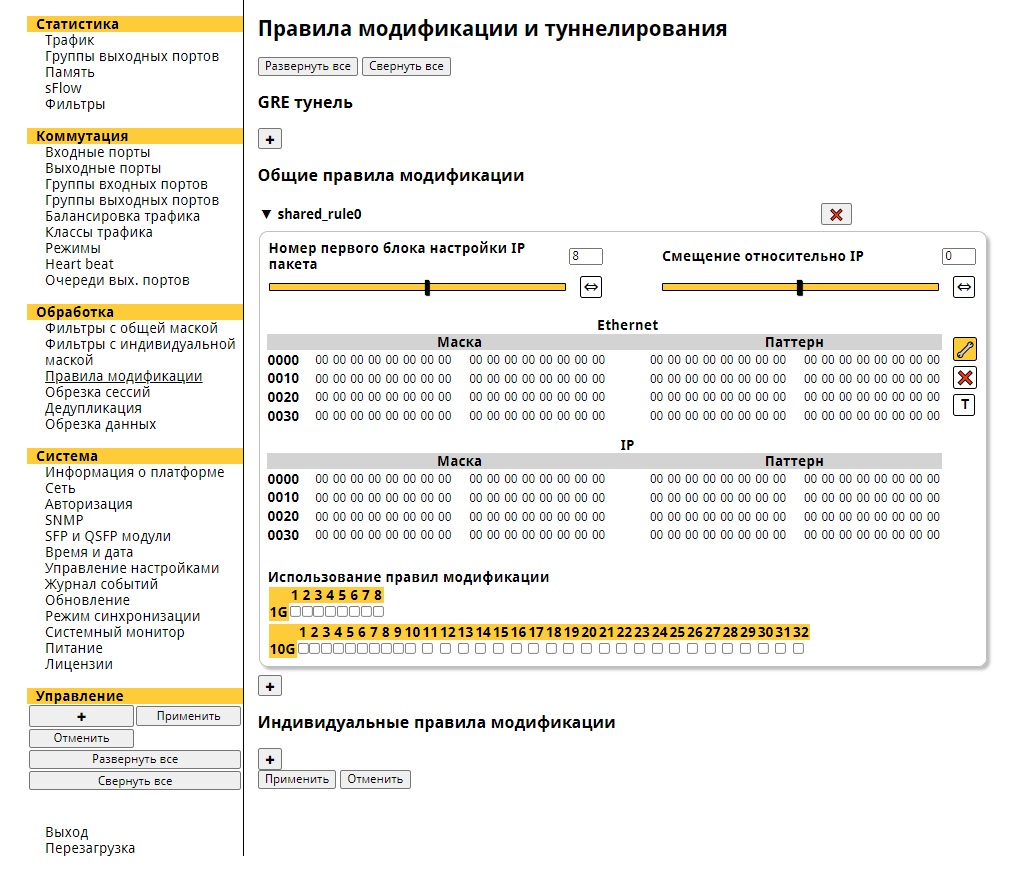
Task: Open the sFlow statistics page
Action: coord(63,88)
